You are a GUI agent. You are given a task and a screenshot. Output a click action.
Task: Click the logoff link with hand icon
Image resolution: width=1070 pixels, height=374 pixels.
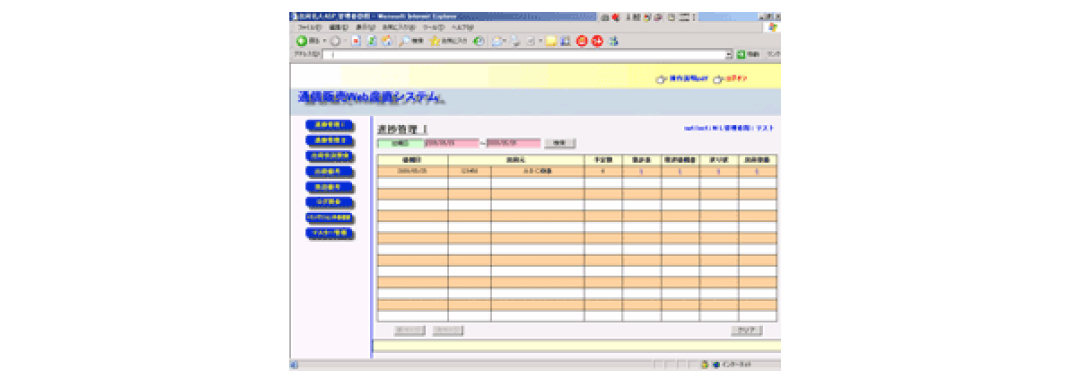[730, 79]
